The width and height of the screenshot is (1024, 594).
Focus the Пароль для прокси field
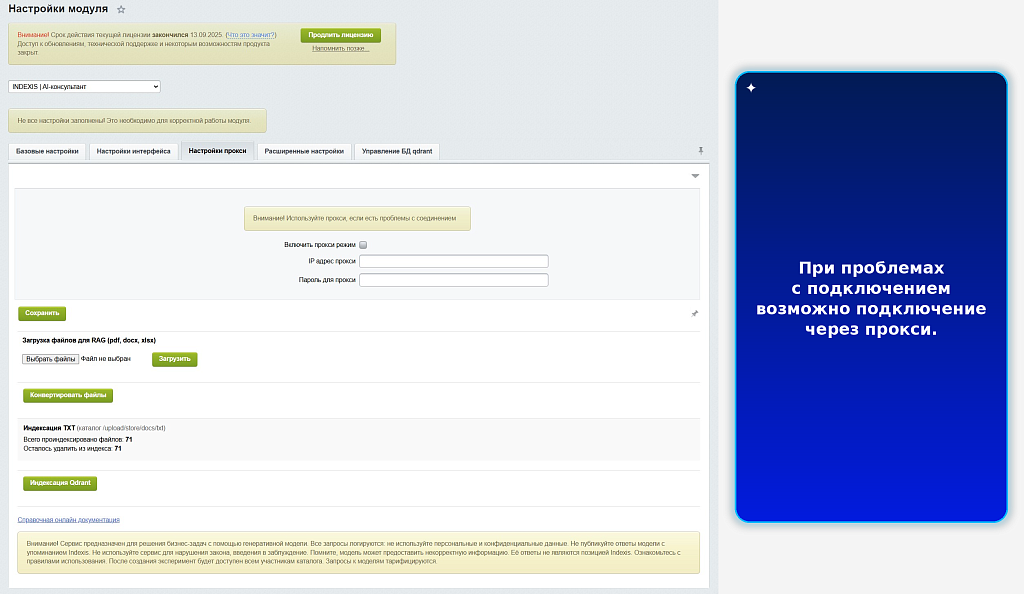(454, 280)
